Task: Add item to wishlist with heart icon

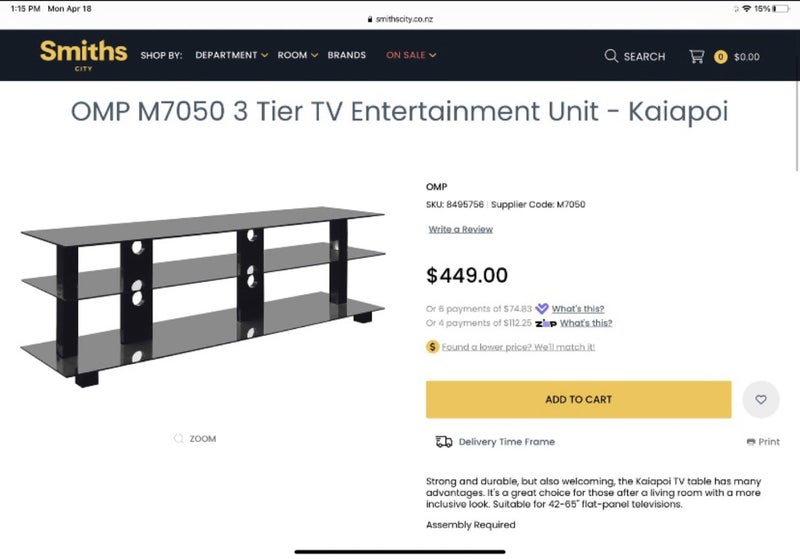Action: tap(761, 400)
